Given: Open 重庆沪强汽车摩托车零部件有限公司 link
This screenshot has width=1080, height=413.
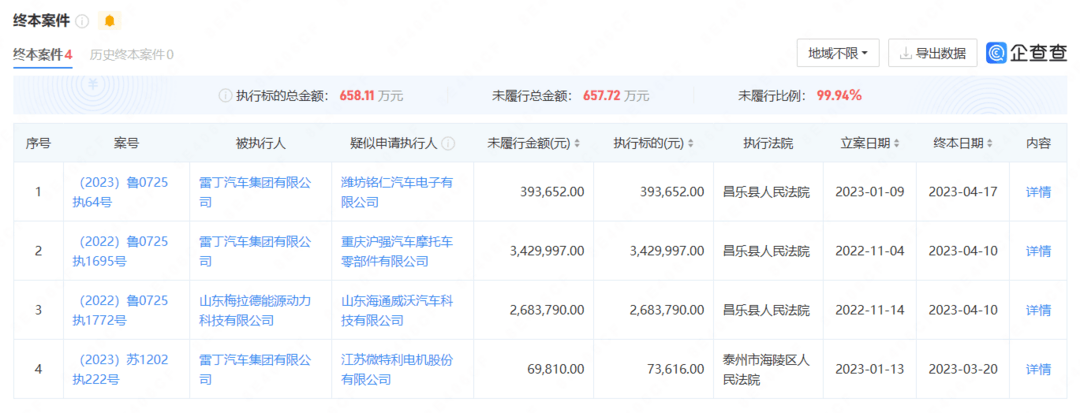Looking at the screenshot, I should [397, 251].
